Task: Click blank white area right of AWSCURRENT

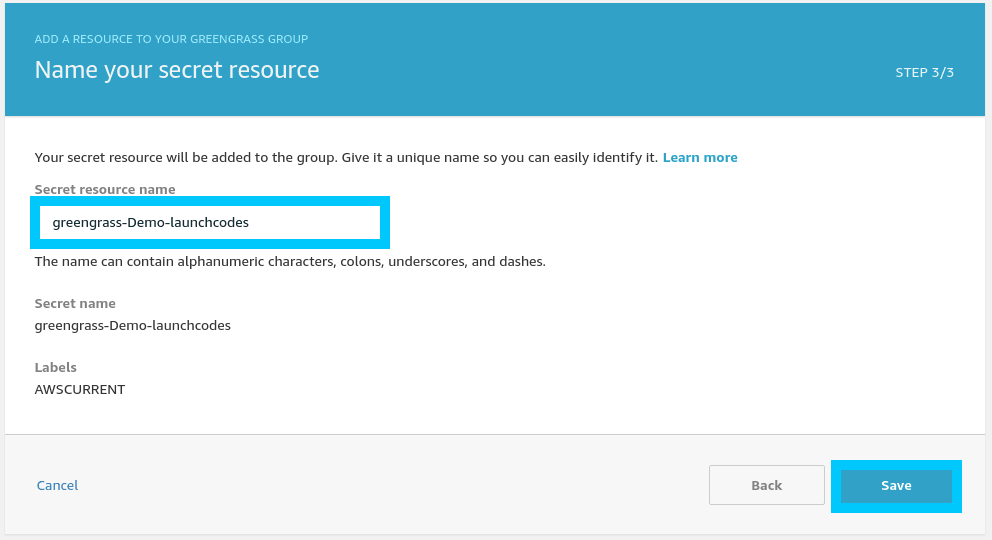Action: pos(500,390)
